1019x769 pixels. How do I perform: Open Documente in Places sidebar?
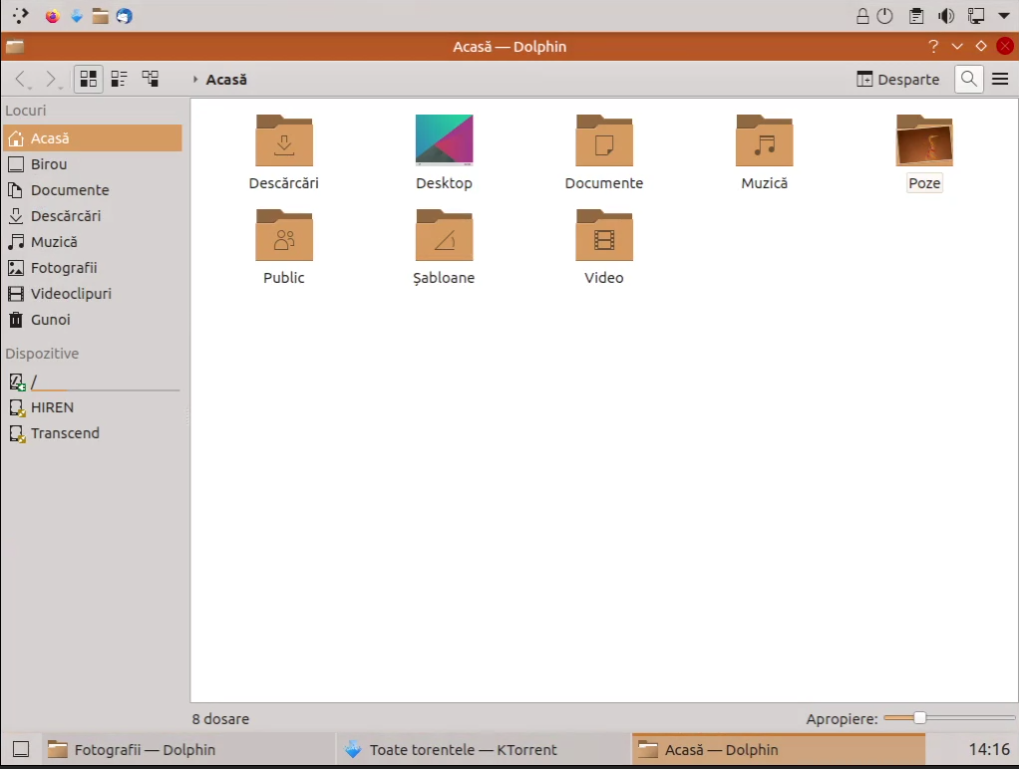(93, 190)
